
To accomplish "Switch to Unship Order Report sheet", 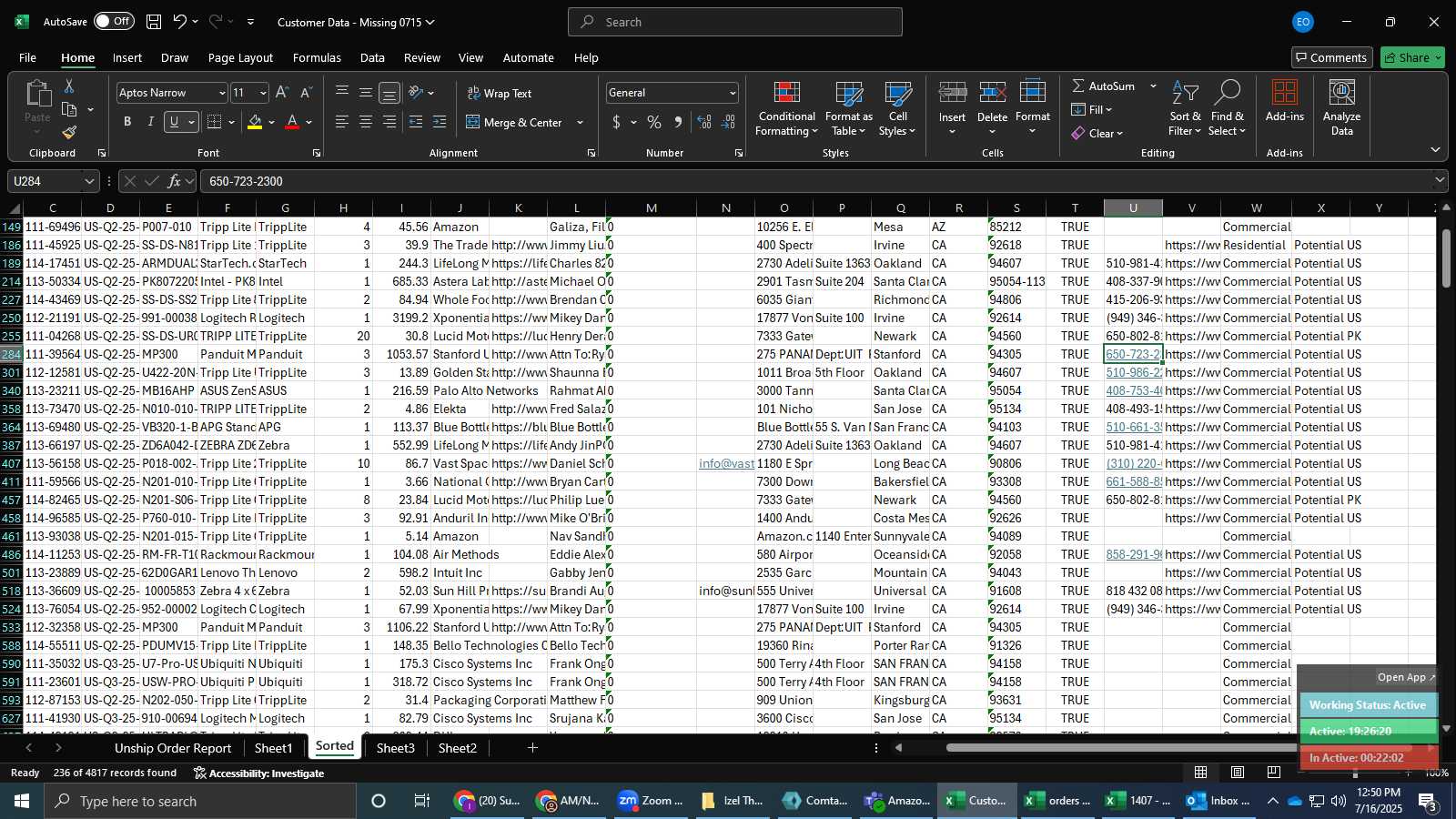I will click(x=173, y=748).
